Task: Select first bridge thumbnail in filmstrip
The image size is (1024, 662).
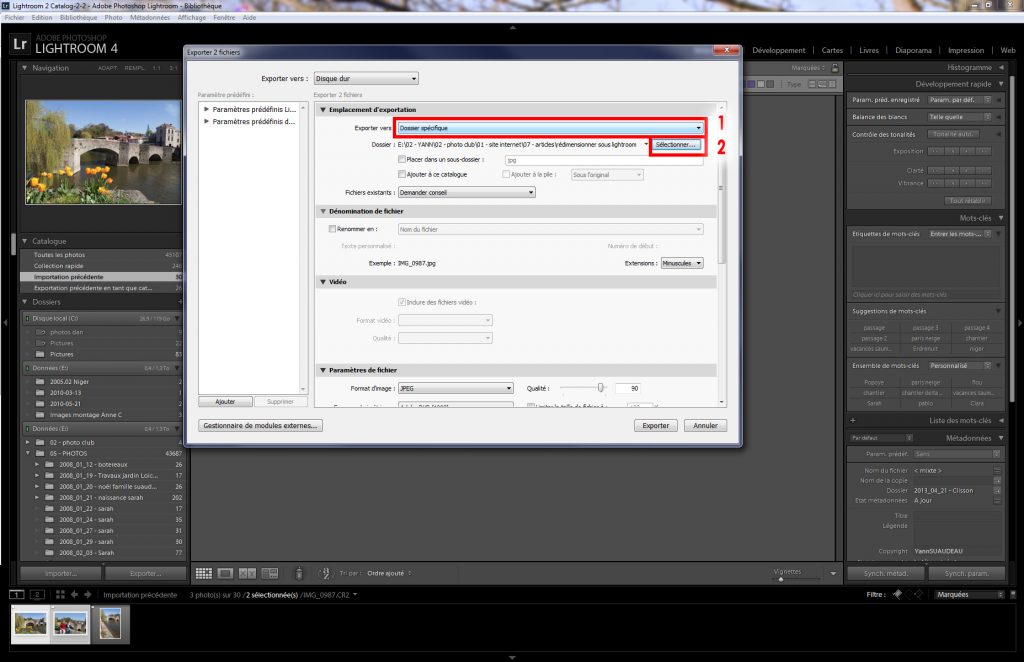Action: pos(31,623)
